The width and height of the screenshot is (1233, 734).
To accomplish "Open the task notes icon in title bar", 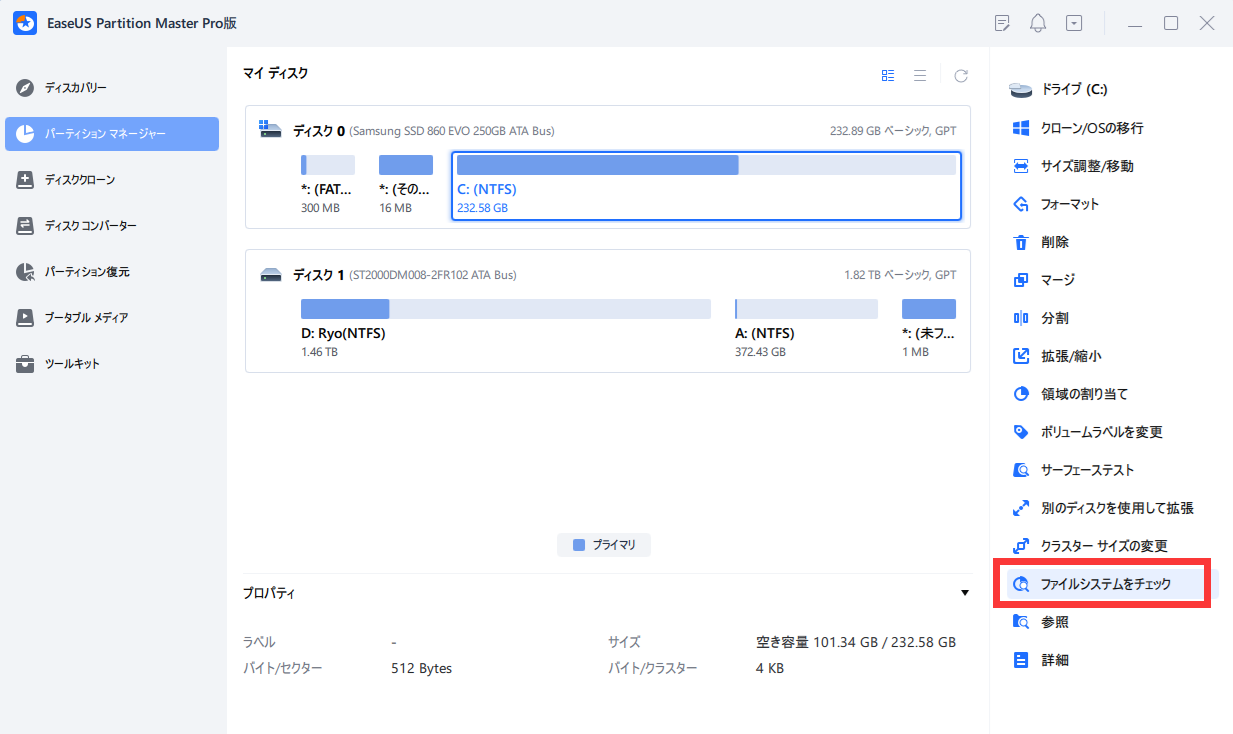I will click(x=1003, y=23).
